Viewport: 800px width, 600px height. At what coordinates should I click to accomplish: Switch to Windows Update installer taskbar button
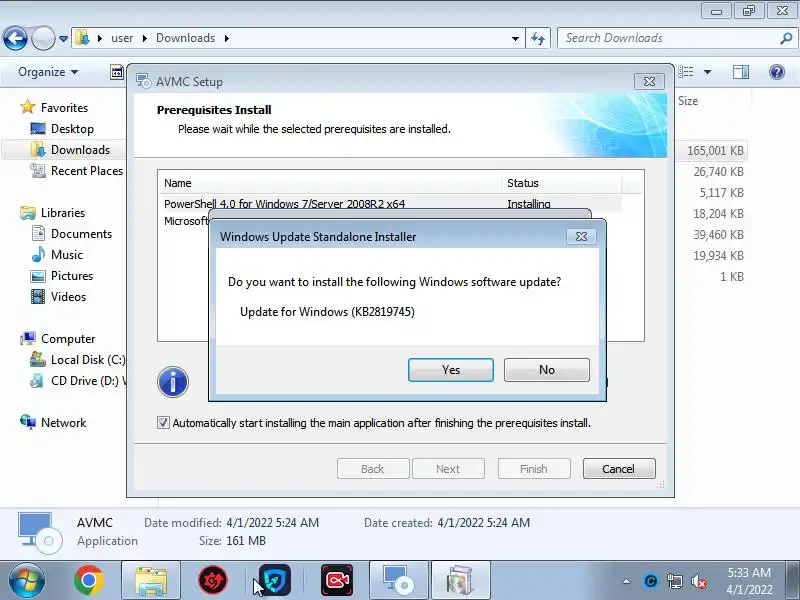(x=461, y=581)
